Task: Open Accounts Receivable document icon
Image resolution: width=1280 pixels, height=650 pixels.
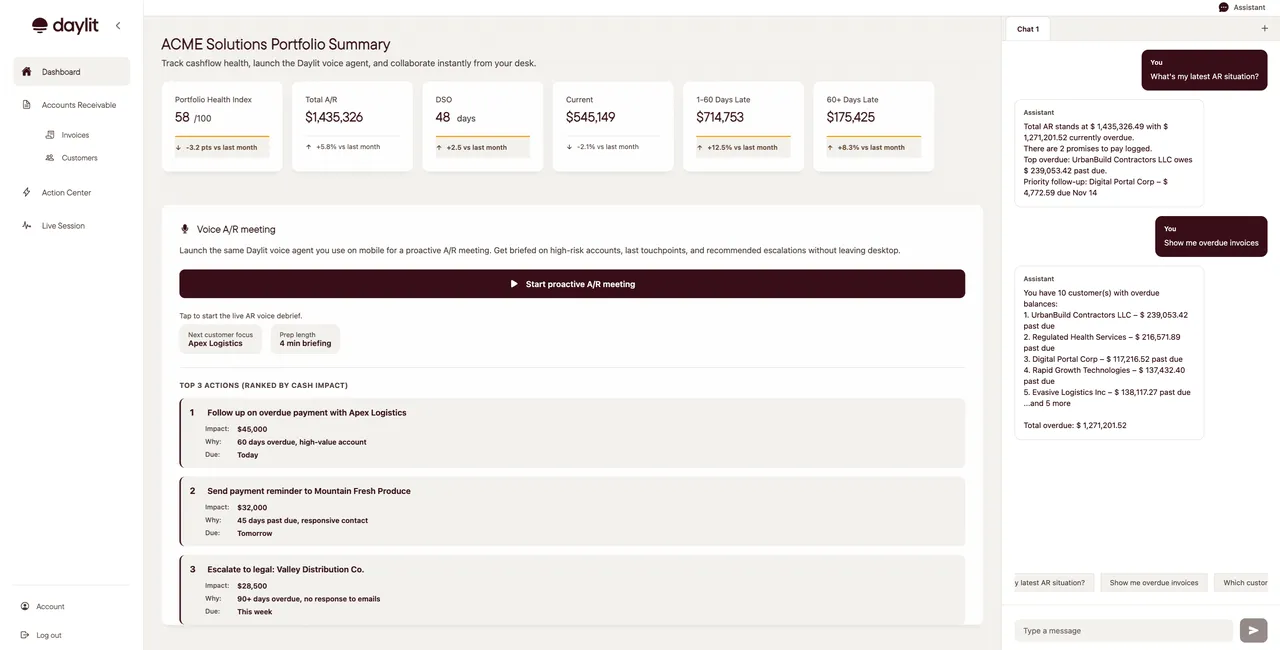Action: [x=26, y=105]
